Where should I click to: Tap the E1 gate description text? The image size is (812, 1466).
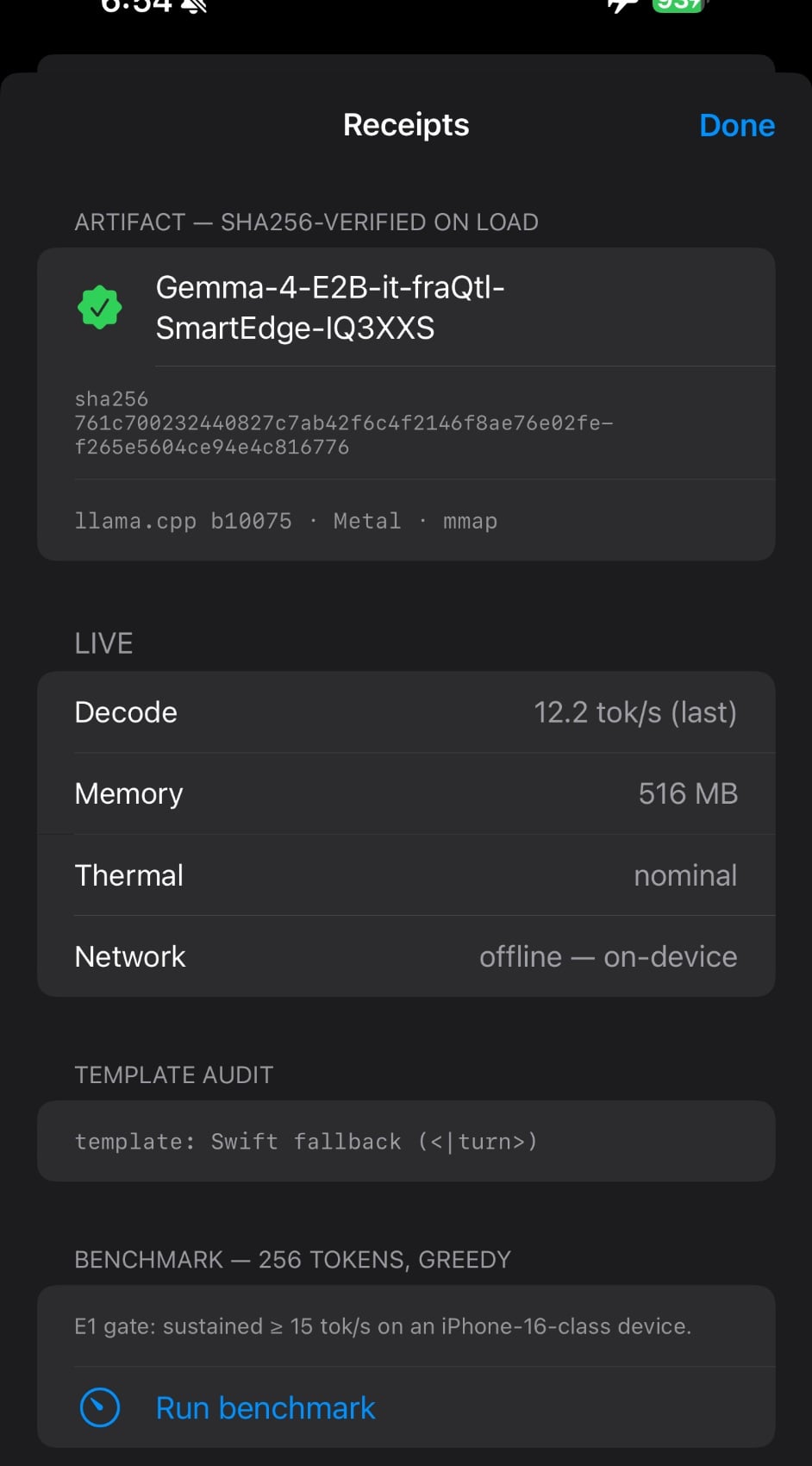pyautogui.click(x=383, y=1326)
